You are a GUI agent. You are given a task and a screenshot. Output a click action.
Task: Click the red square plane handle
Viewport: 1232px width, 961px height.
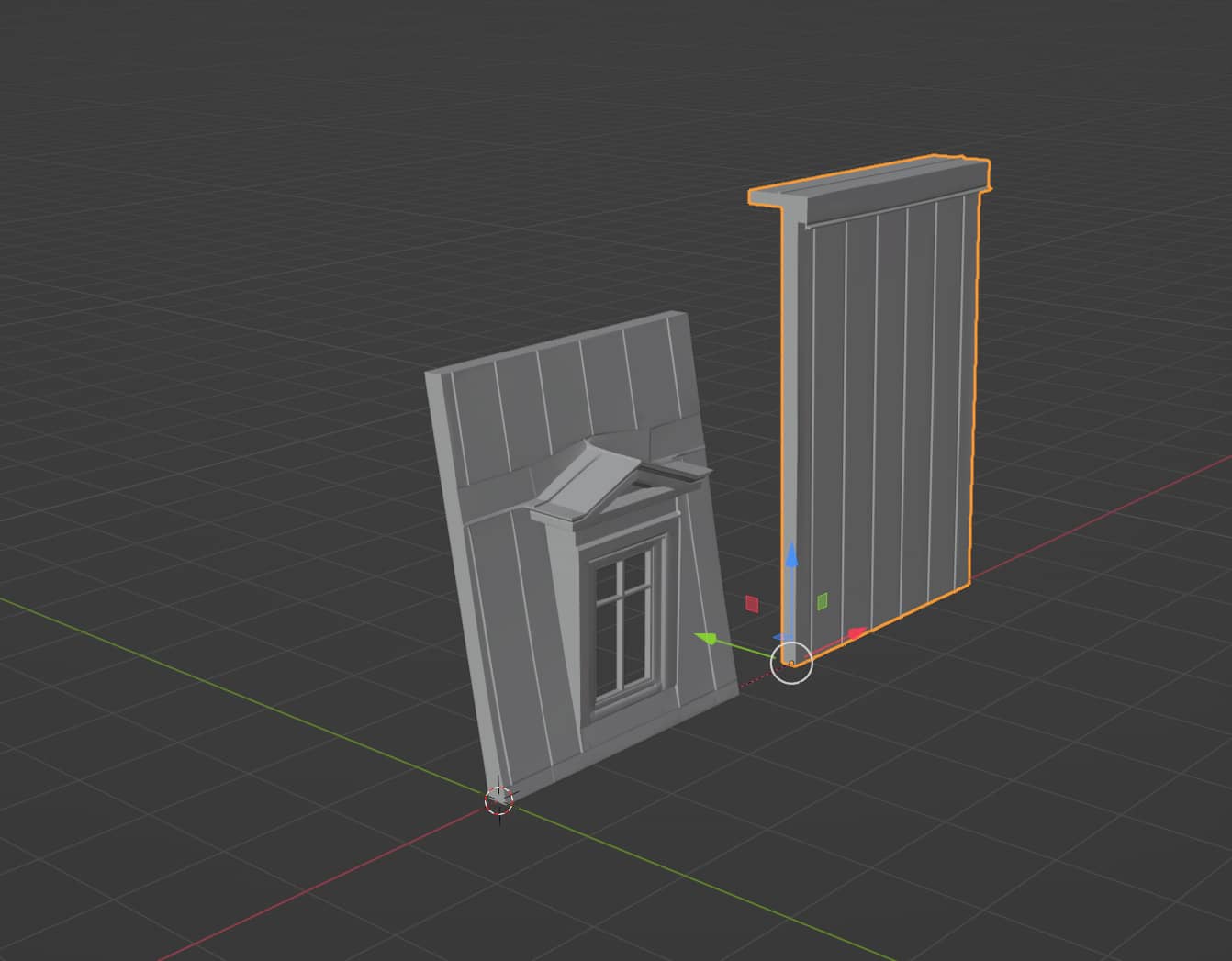click(x=752, y=603)
